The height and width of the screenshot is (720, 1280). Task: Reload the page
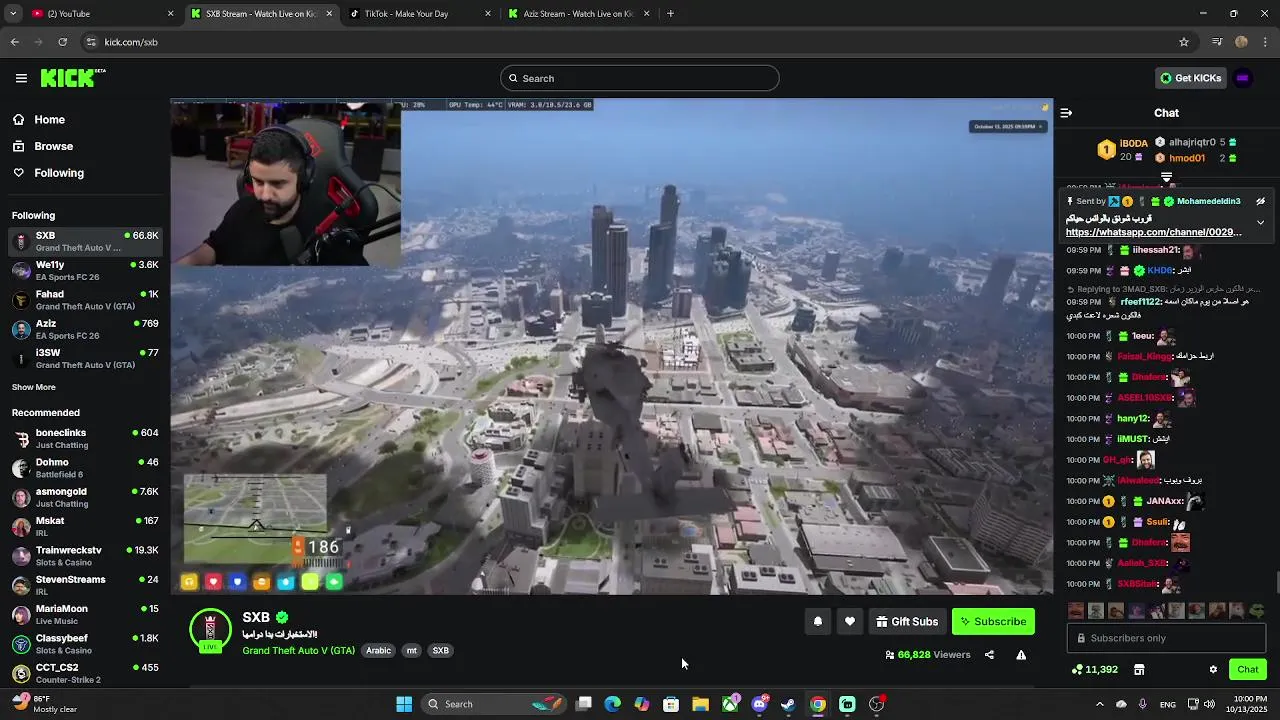point(62,42)
